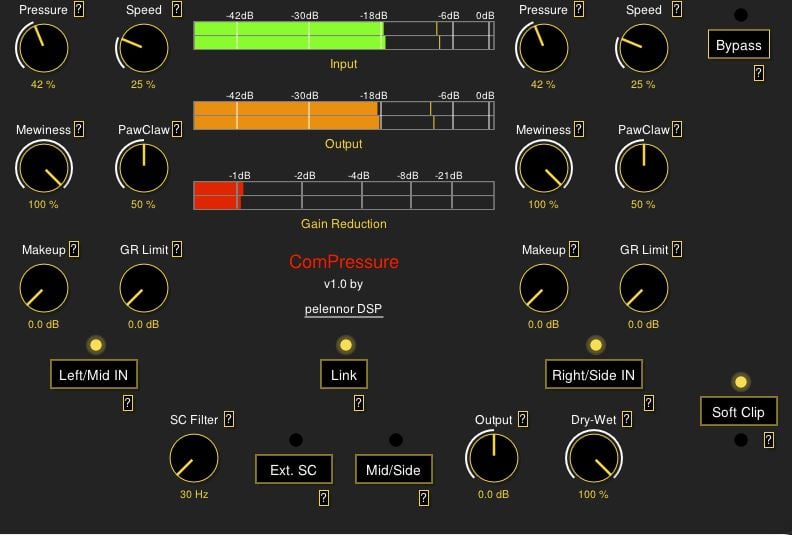Enable Mid/Side processing mode
792x535 pixels.
point(393,469)
